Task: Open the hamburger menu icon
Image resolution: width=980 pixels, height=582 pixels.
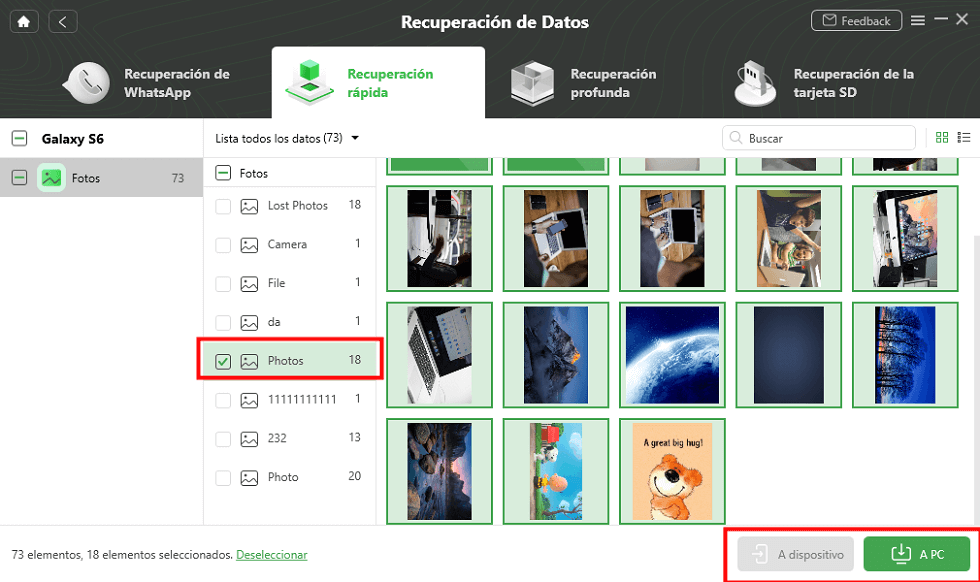Action: pyautogui.click(x=918, y=21)
